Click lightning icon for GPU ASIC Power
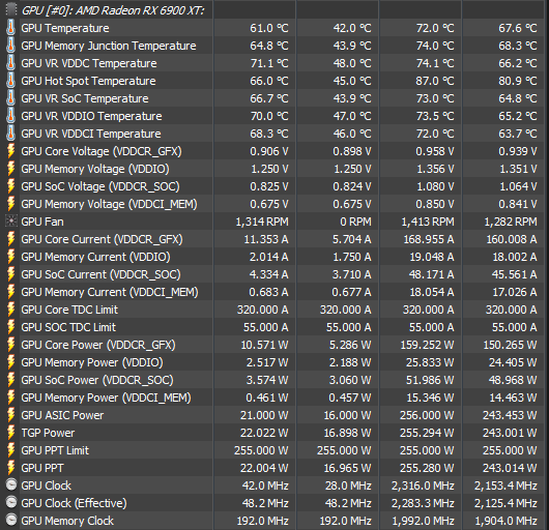 (11, 415)
